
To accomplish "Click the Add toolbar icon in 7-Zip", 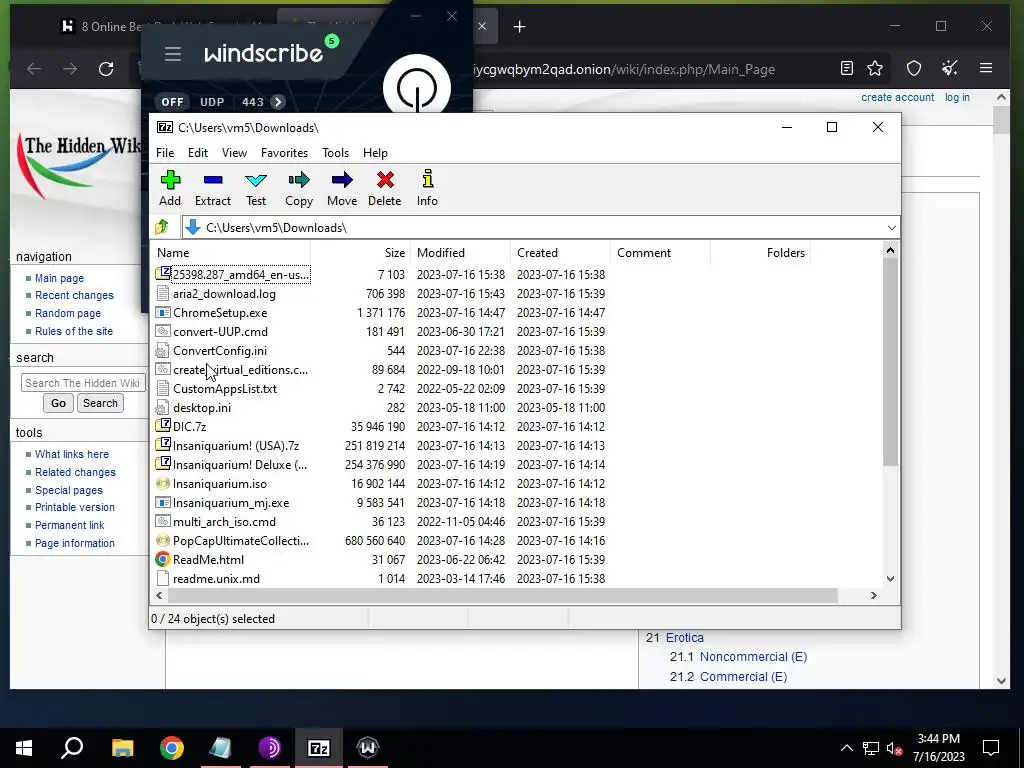I will (170, 188).
